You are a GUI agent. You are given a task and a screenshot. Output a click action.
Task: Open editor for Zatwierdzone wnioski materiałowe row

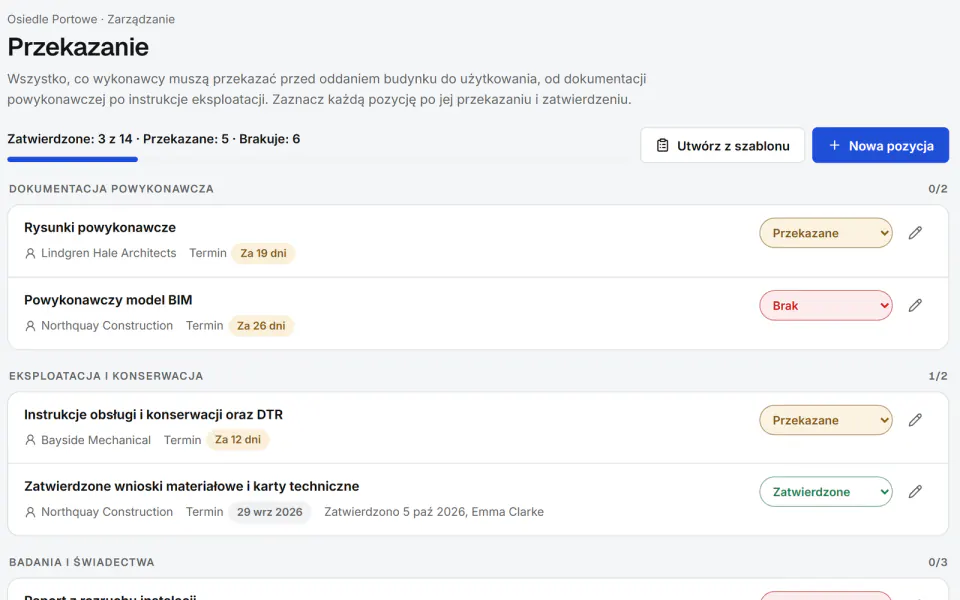tap(915, 491)
